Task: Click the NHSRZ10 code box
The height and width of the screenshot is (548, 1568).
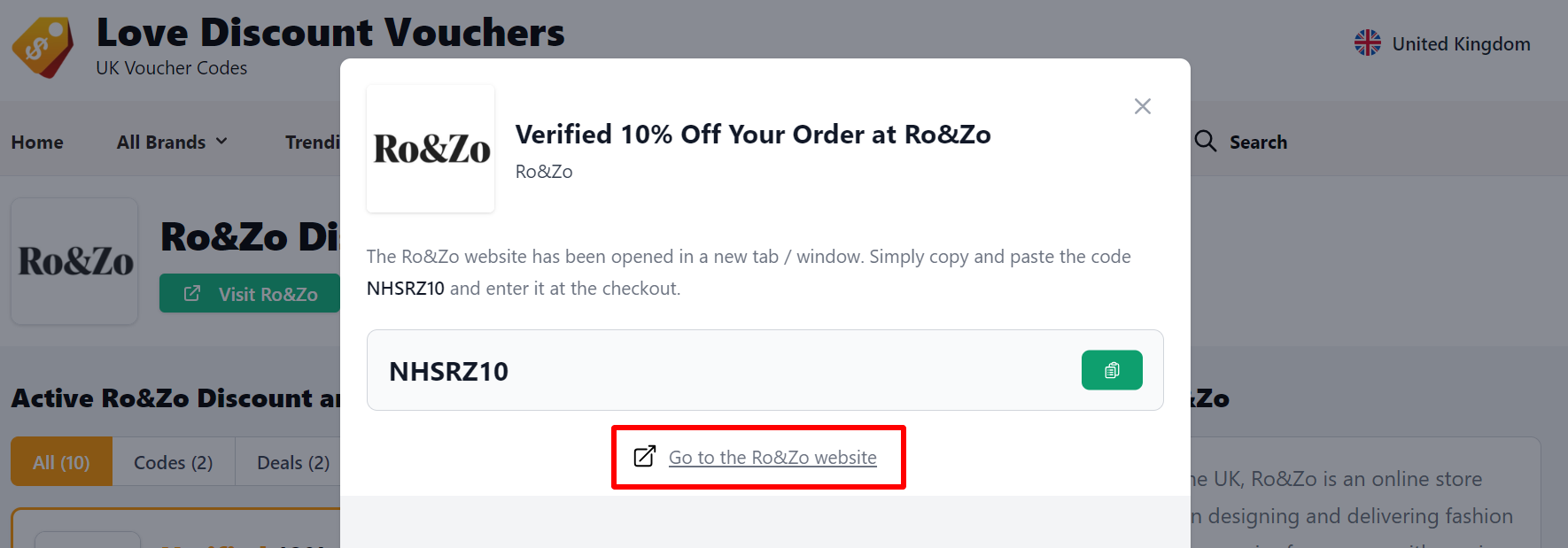Action: coord(709,371)
